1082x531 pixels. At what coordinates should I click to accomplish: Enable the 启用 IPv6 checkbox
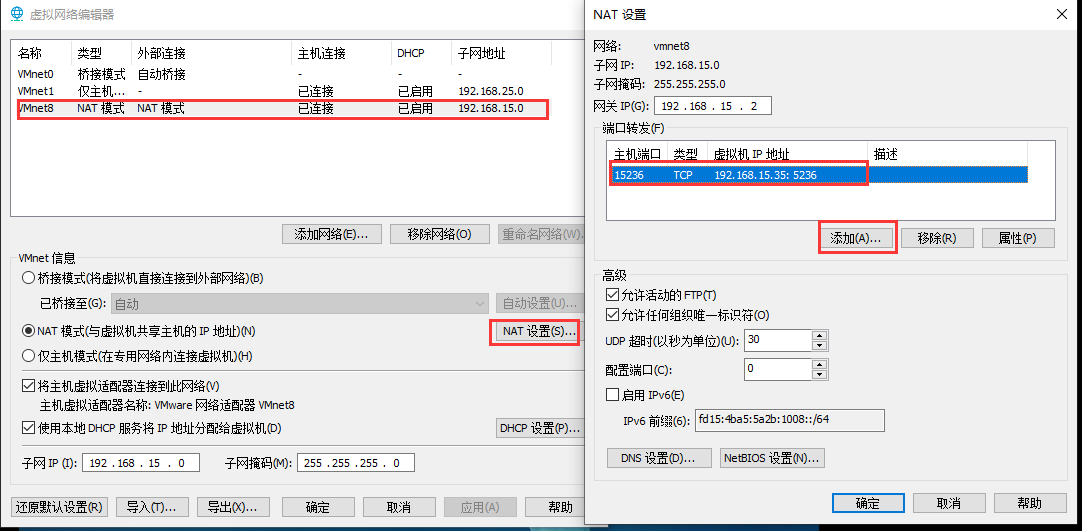tap(611, 394)
